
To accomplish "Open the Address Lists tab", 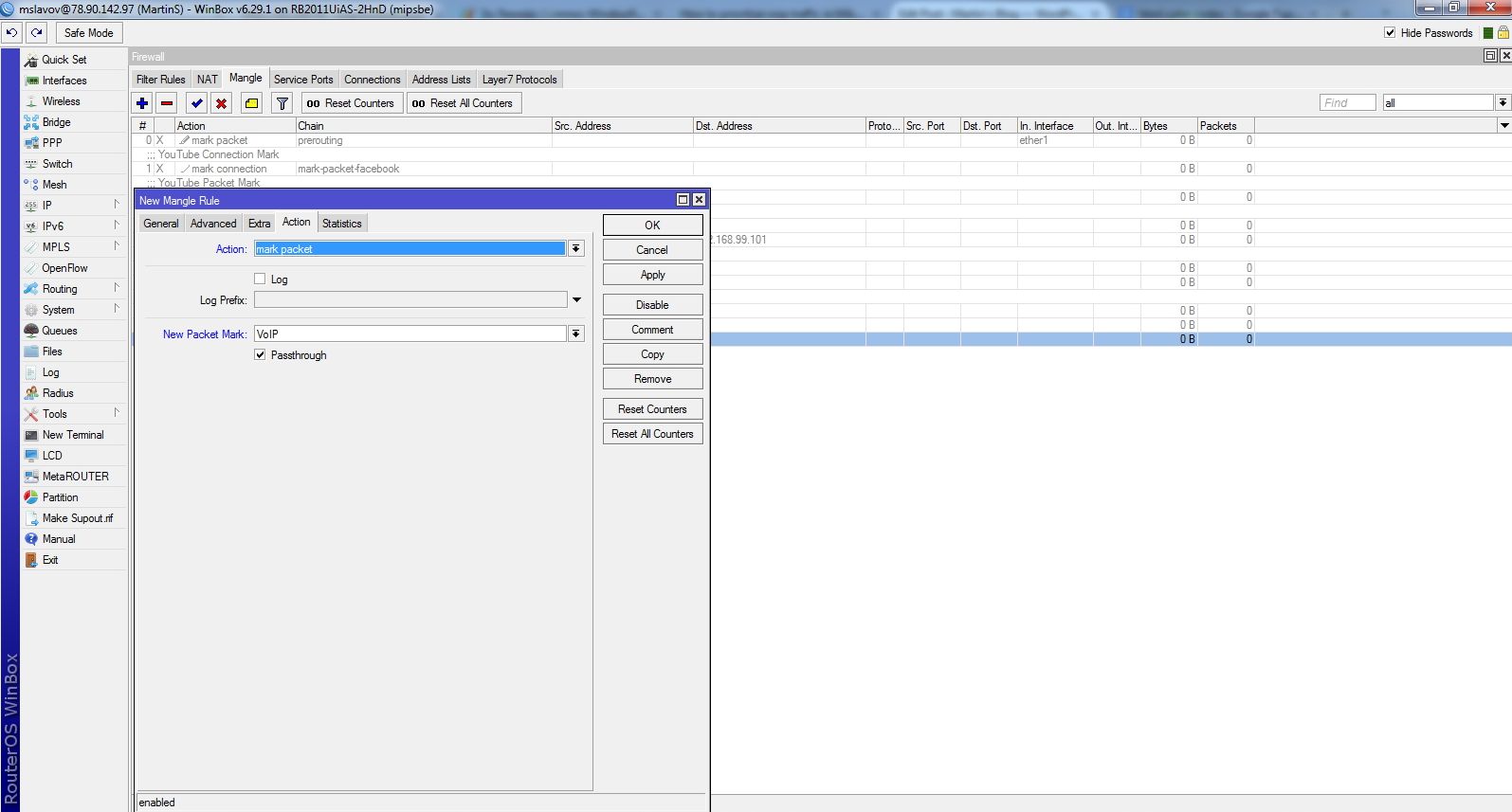I will 441,80.
